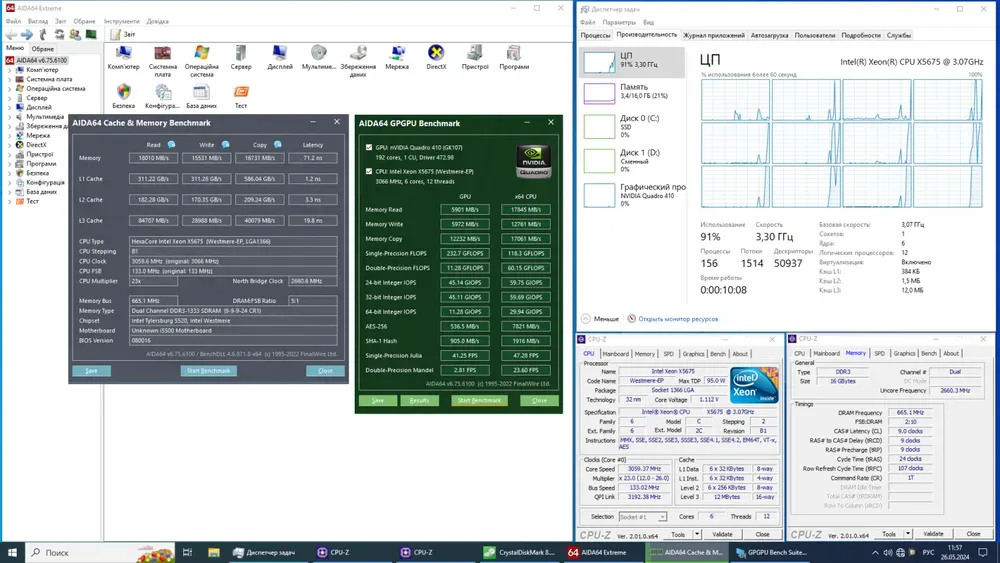Select the Память performance graph thumbnail
The height and width of the screenshot is (563, 1000).
600,92
